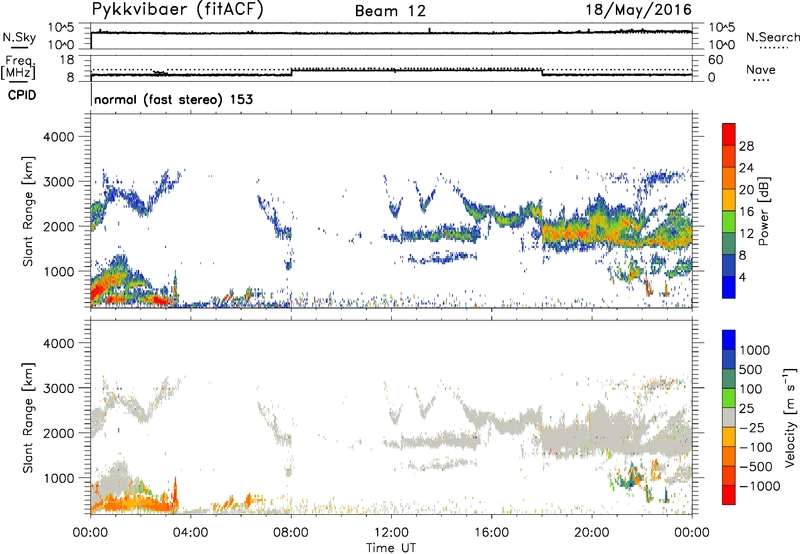The width and height of the screenshot is (800, 554).
Task: Click the '28' label on Power colorbar
Action: coord(746,146)
